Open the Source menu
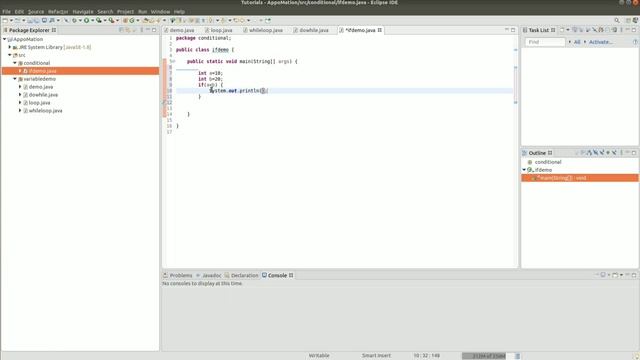The height and width of the screenshot is (360, 640). pyautogui.click(x=36, y=11)
